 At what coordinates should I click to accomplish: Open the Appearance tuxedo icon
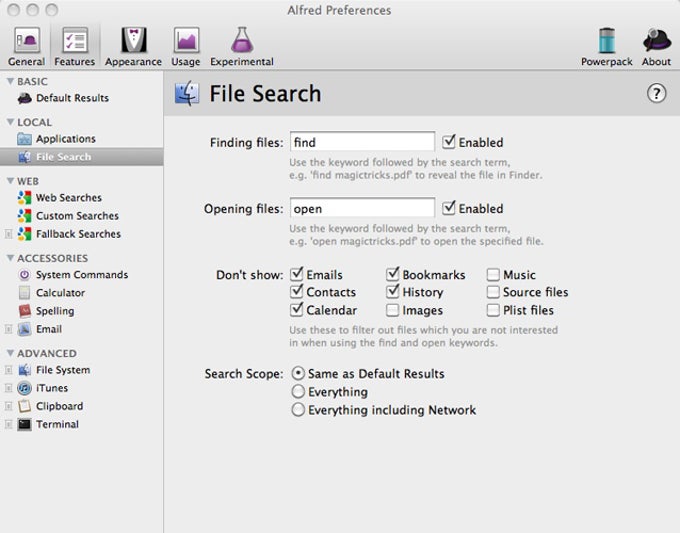pyautogui.click(x=133, y=41)
